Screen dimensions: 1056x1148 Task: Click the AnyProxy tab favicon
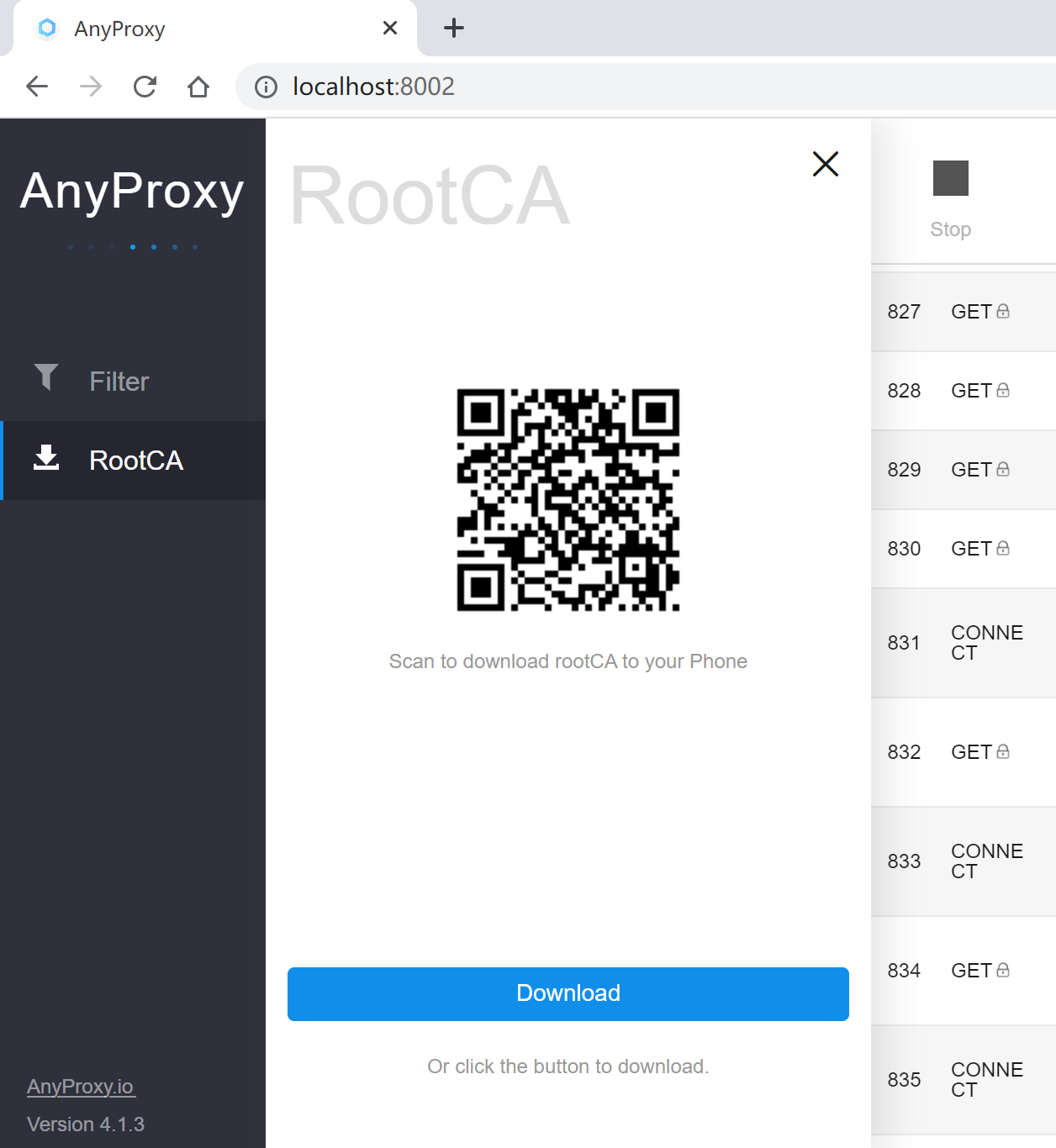coord(47,28)
